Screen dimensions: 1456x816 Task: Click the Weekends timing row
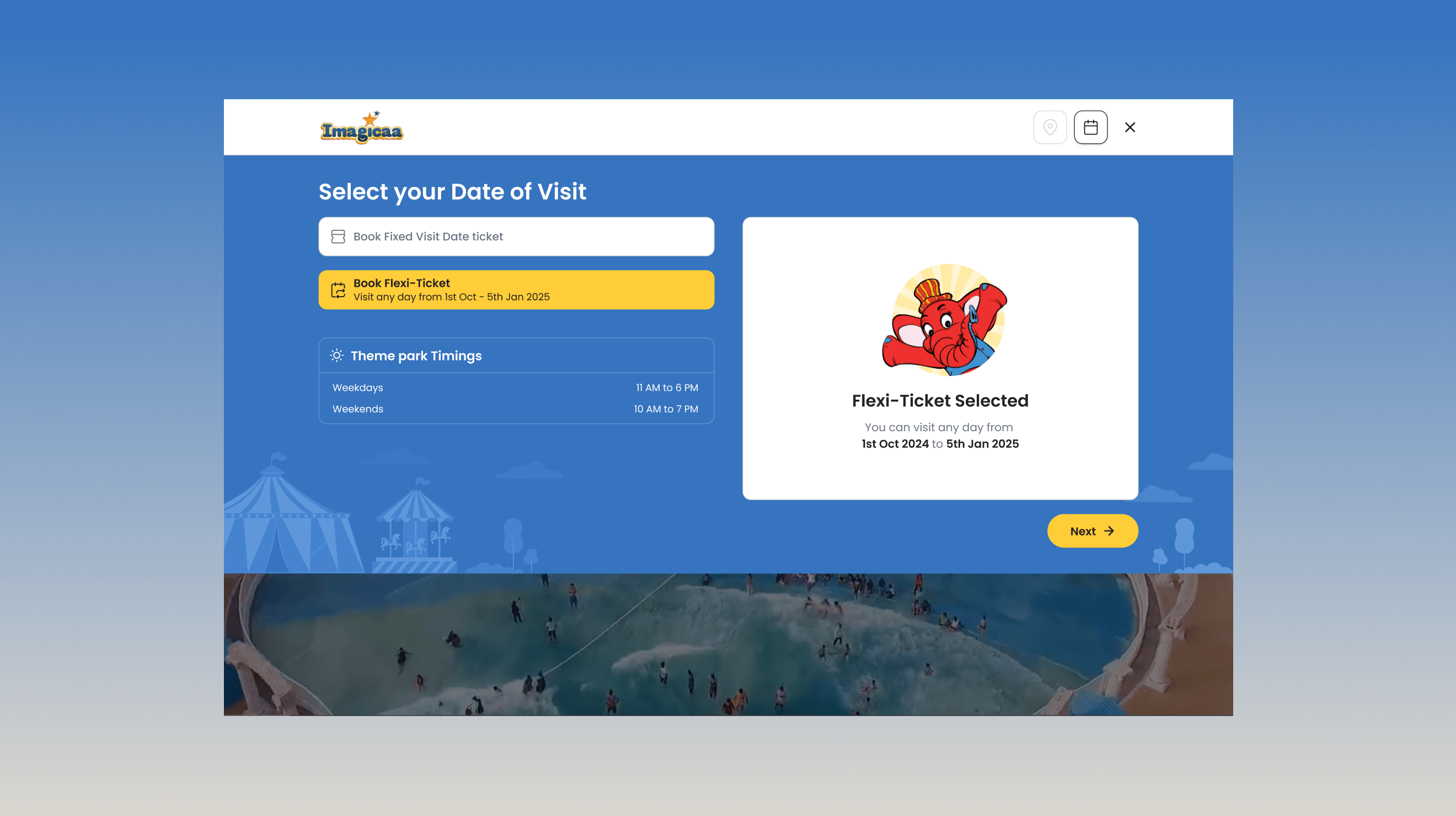point(515,409)
